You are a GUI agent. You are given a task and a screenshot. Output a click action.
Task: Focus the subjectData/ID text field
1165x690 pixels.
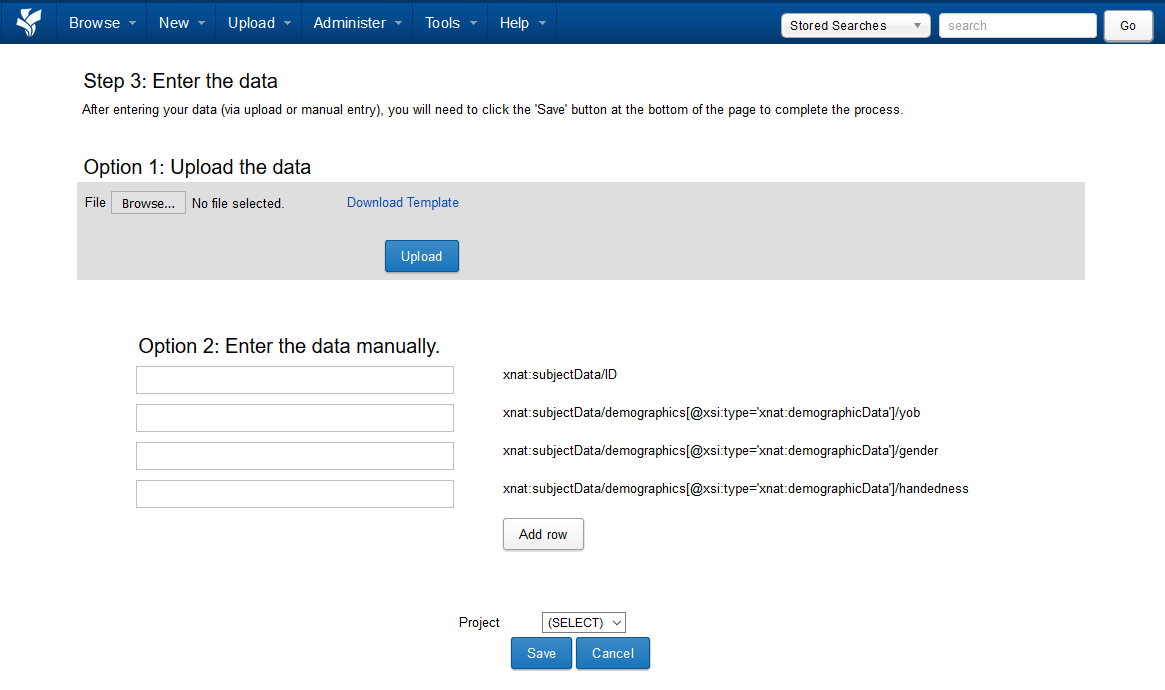click(x=295, y=380)
